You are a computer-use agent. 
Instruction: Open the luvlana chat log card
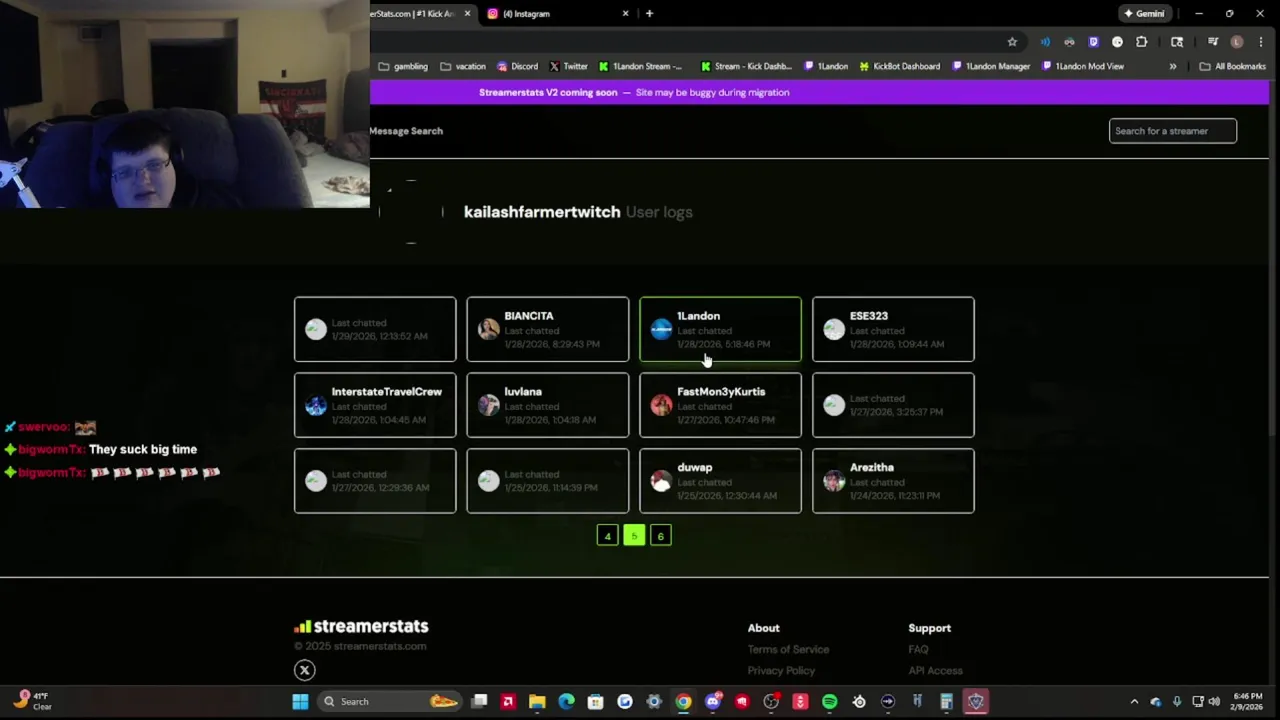(x=547, y=405)
